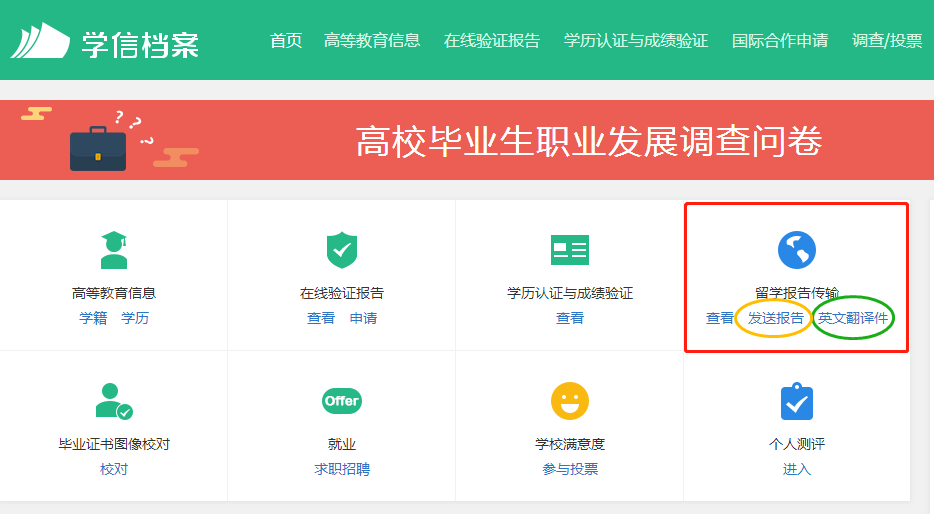Click the graduate icon above 高等教育信息
Screen dimensions: 934x514
(x=114, y=250)
